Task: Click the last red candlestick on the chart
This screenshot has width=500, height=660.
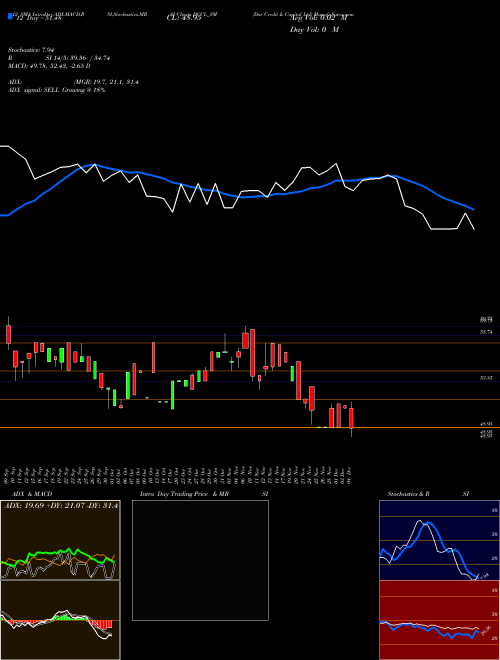Action: (351, 418)
